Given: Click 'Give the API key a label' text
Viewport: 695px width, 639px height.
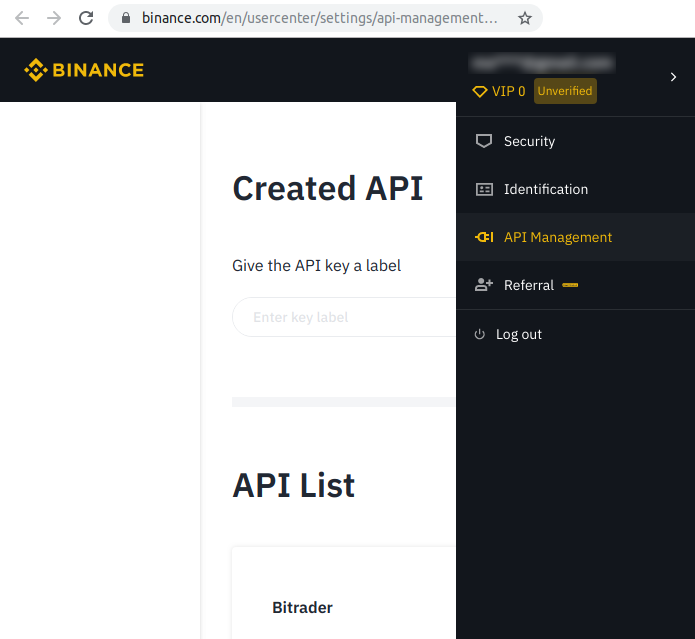Looking at the screenshot, I should (x=316, y=266).
